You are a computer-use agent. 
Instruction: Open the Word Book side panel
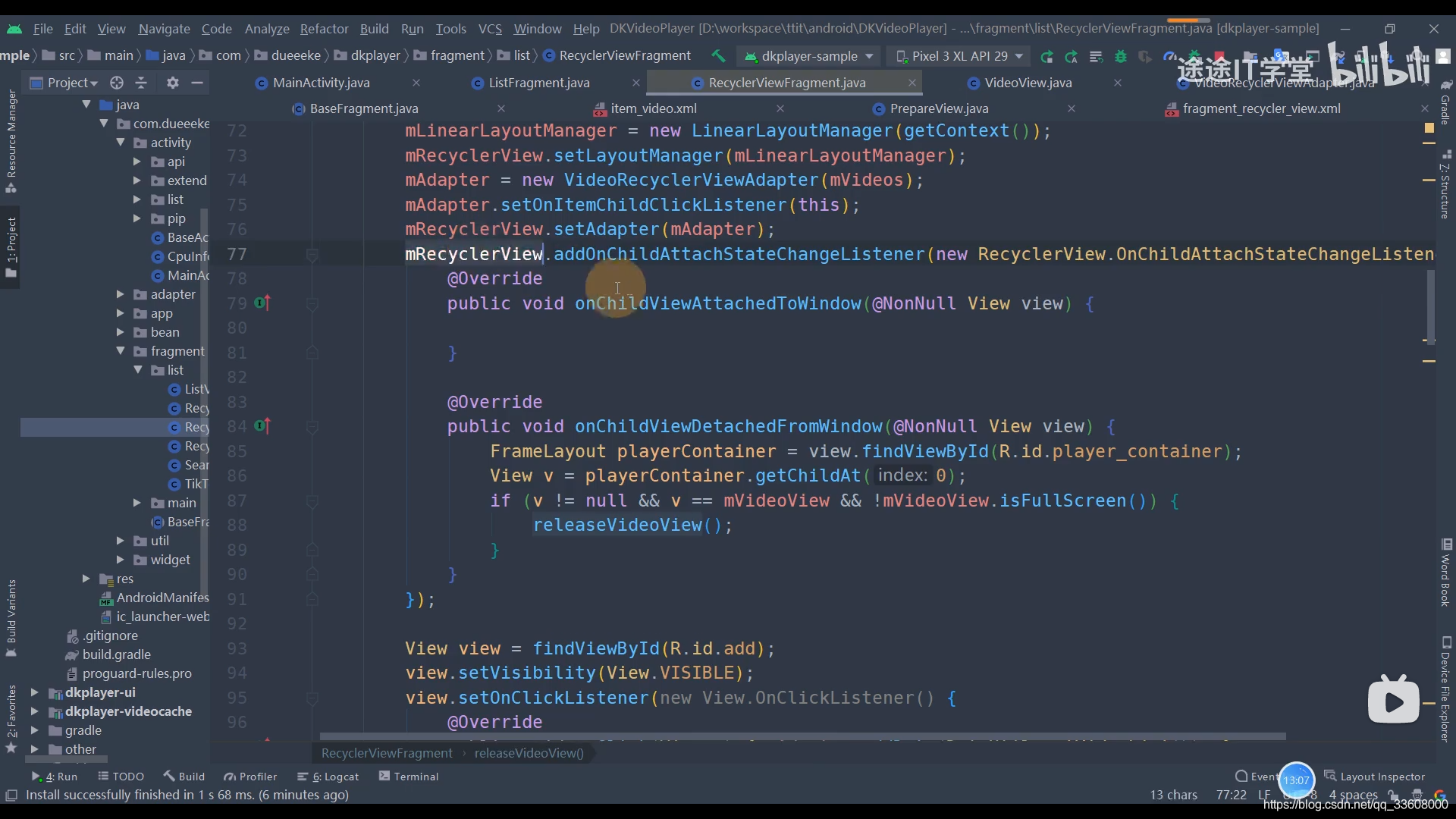click(x=1445, y=573)
